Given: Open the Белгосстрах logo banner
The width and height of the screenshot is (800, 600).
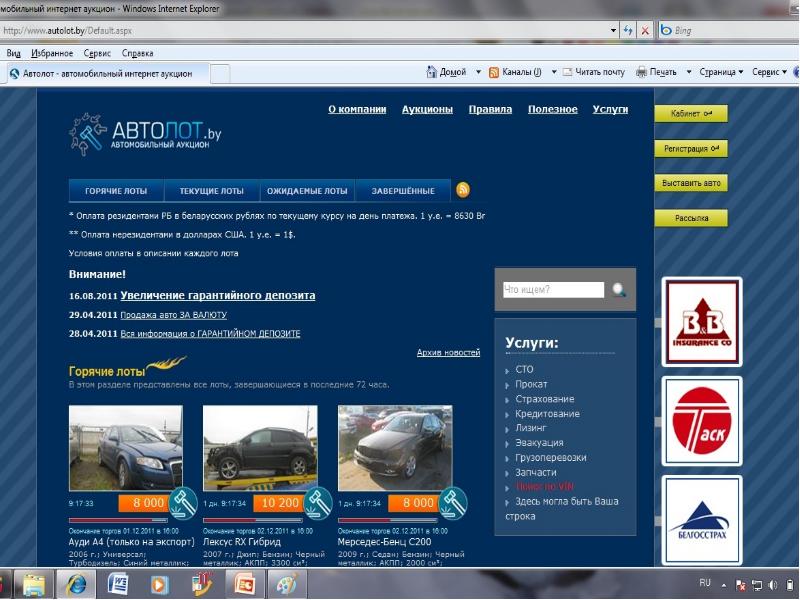Looking at the screenshot, I should [x=702, y=520].
